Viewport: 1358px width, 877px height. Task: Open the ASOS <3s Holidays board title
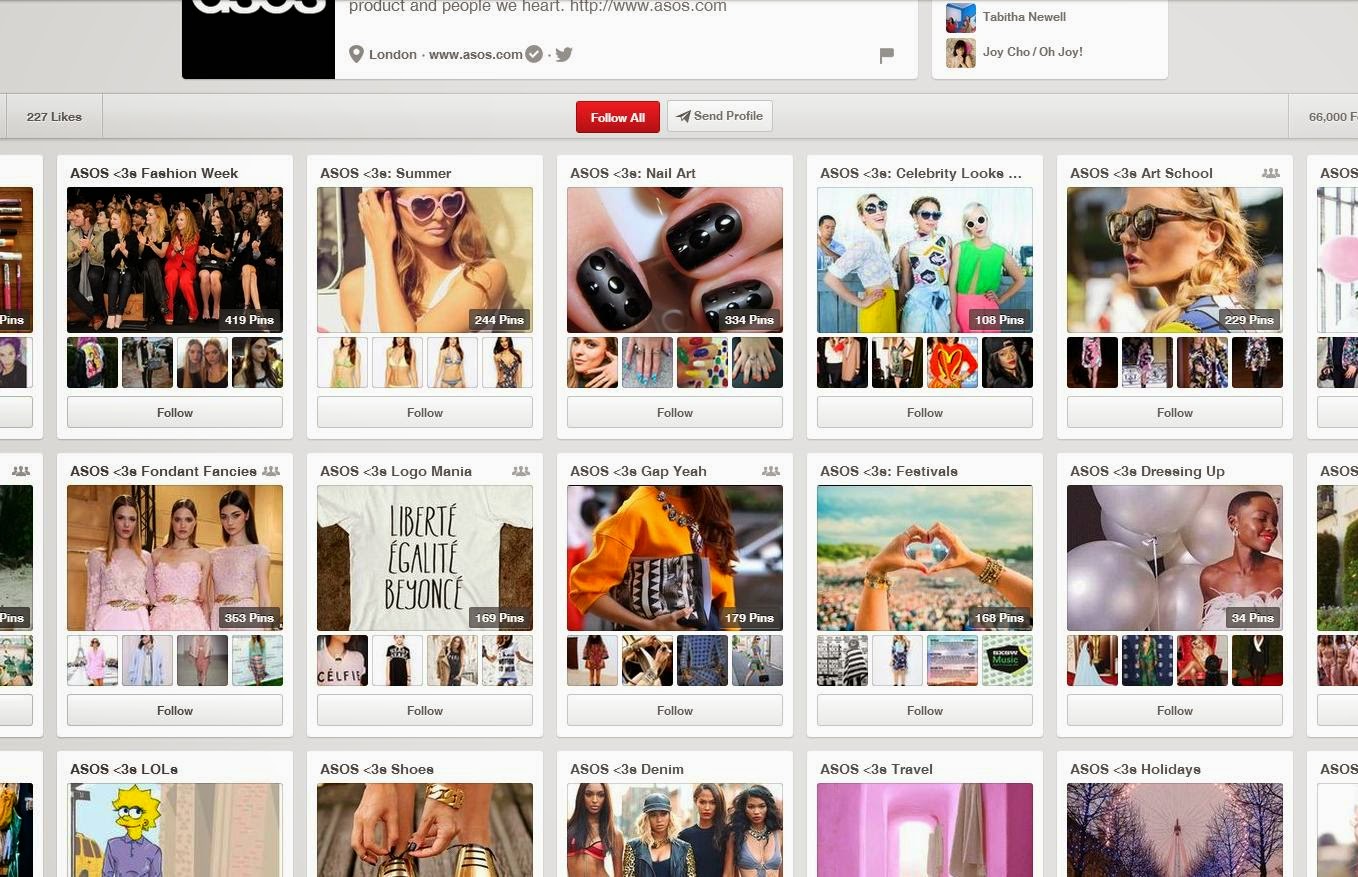pyautogui.click(x=1135, y=769)
